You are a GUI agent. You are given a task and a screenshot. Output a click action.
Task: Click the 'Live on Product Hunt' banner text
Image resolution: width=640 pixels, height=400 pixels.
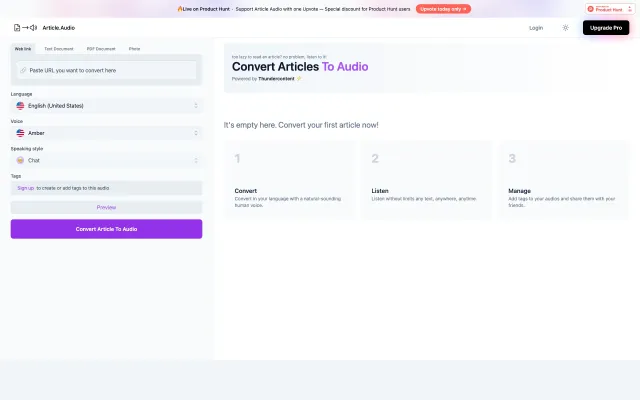point(206,9)
